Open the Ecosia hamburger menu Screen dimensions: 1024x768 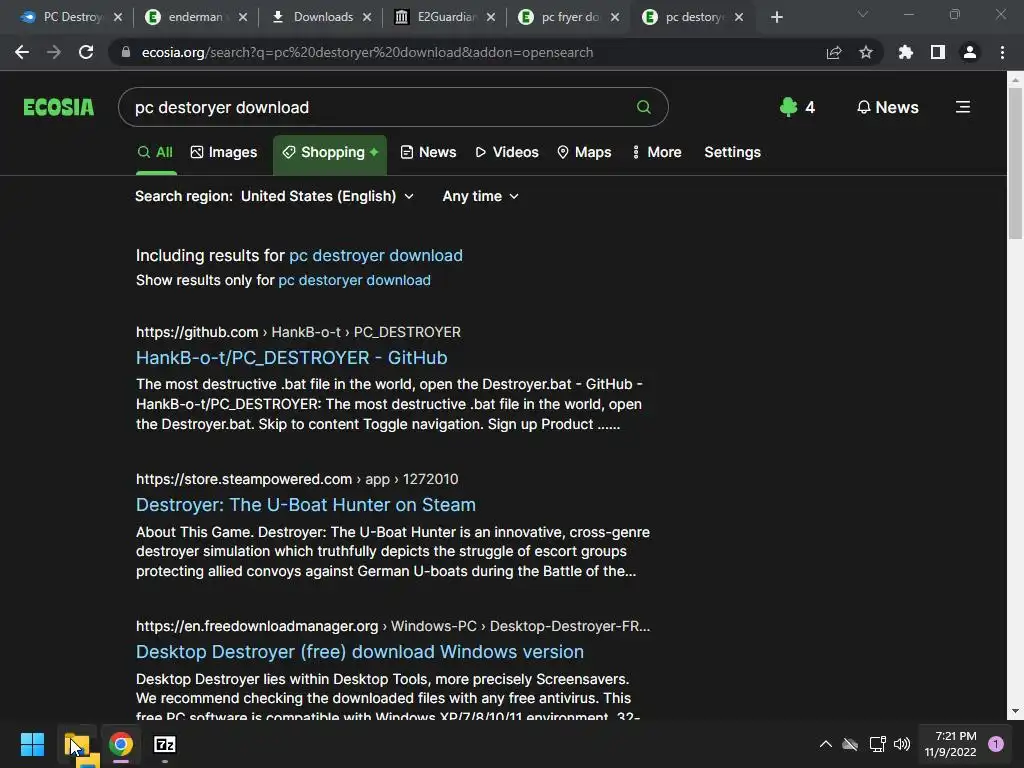(963, 107)
